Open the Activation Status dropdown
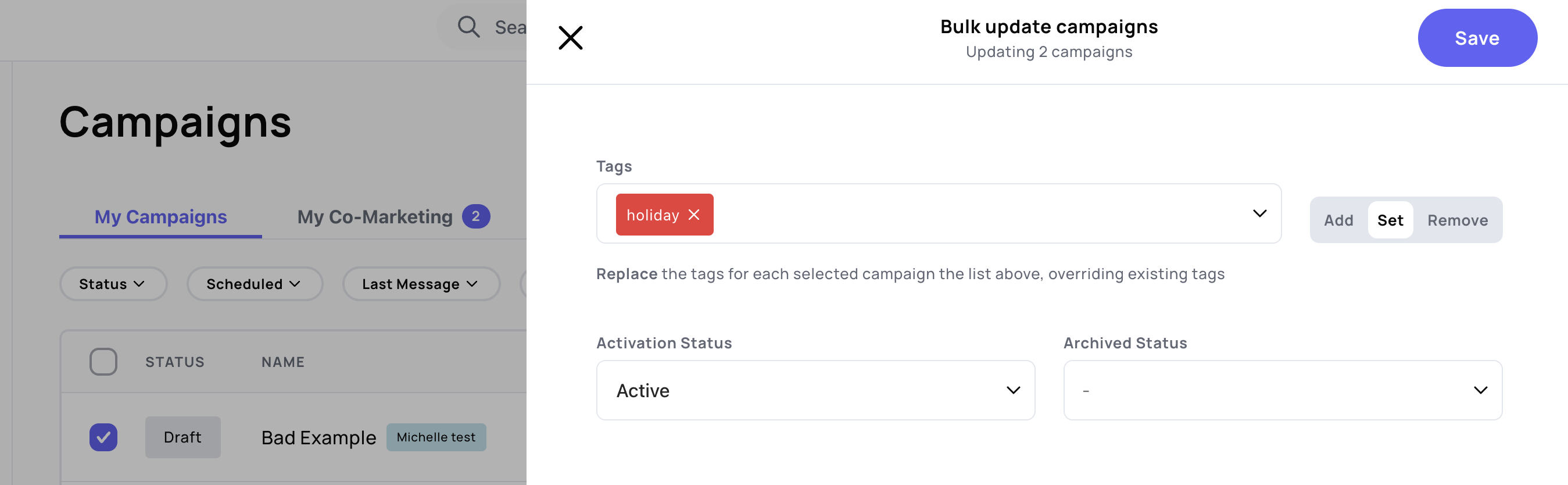 click(815, 390)
